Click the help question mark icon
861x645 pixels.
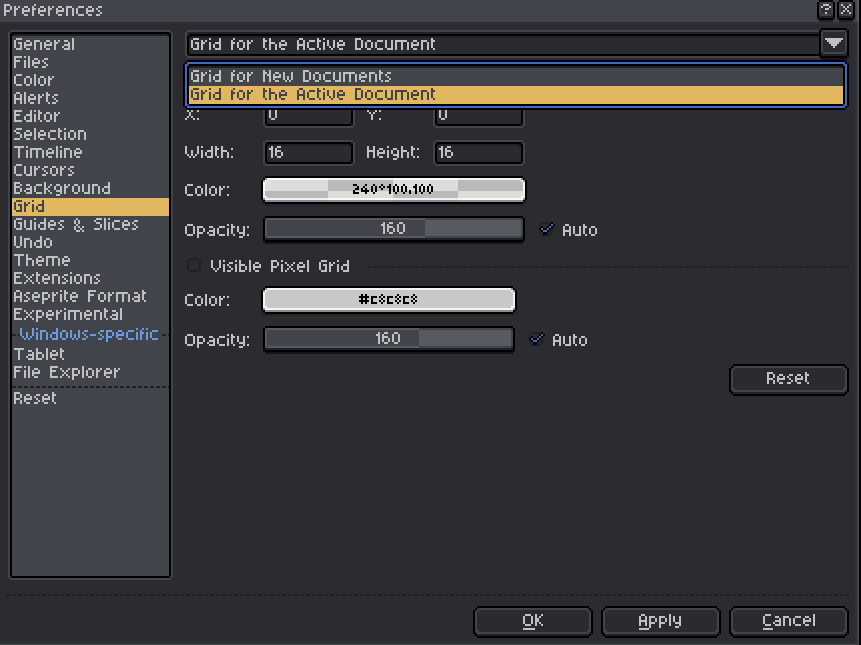(825, 10)
